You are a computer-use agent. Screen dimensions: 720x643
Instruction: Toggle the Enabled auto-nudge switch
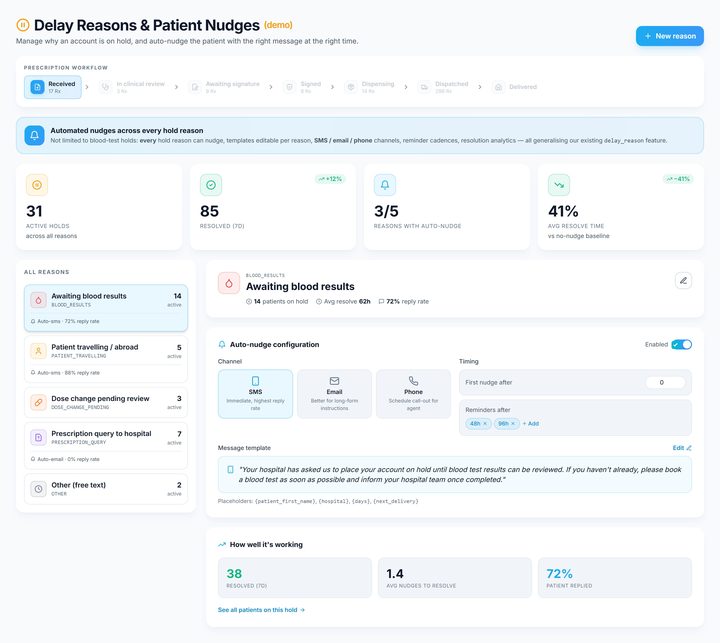click(681, 344)
